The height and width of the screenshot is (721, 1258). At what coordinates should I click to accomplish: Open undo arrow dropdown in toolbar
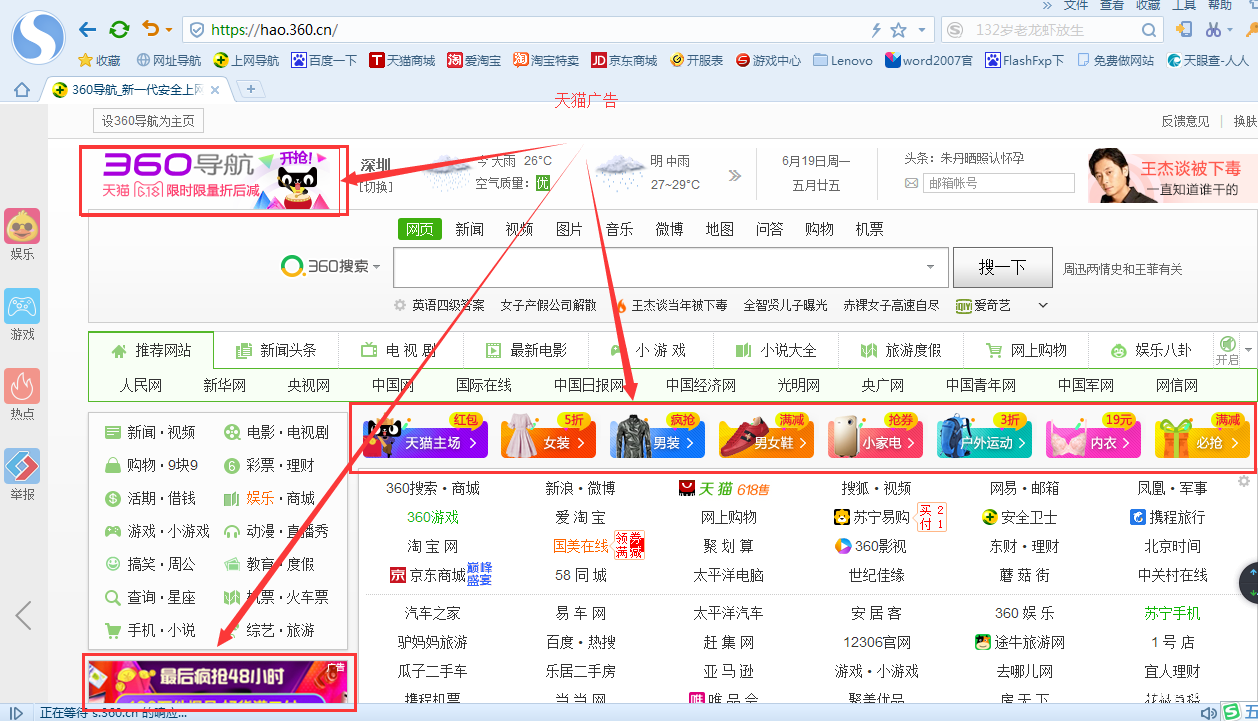168,30
